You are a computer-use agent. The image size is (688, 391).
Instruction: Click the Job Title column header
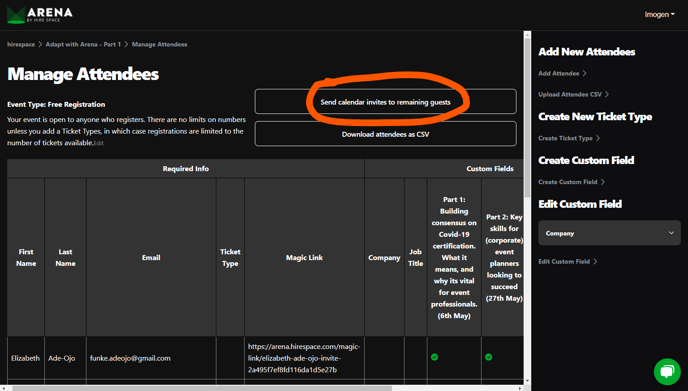tap(416, 258)
